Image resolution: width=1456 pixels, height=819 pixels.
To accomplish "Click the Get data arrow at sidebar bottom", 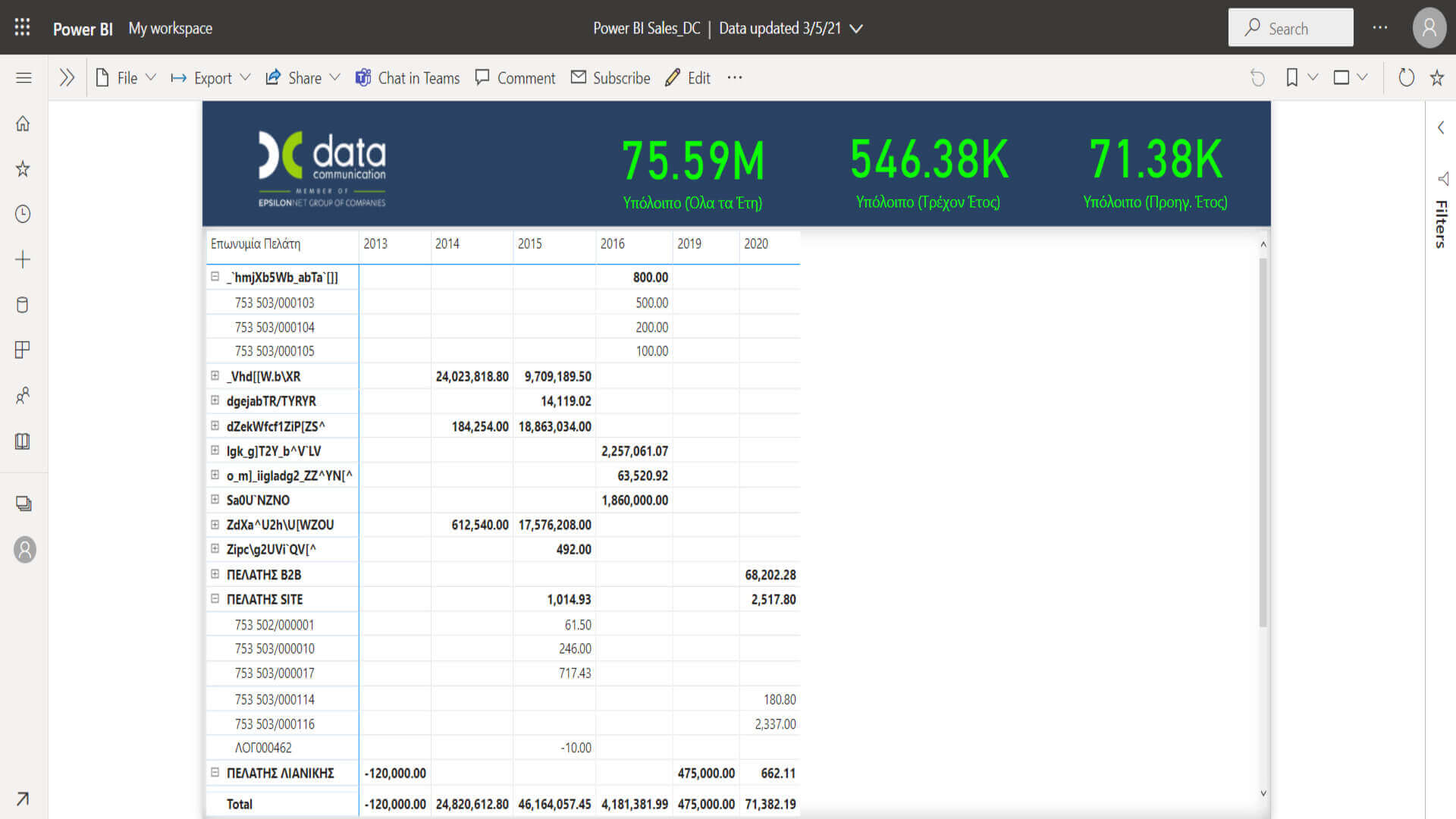I will point(23,798).
